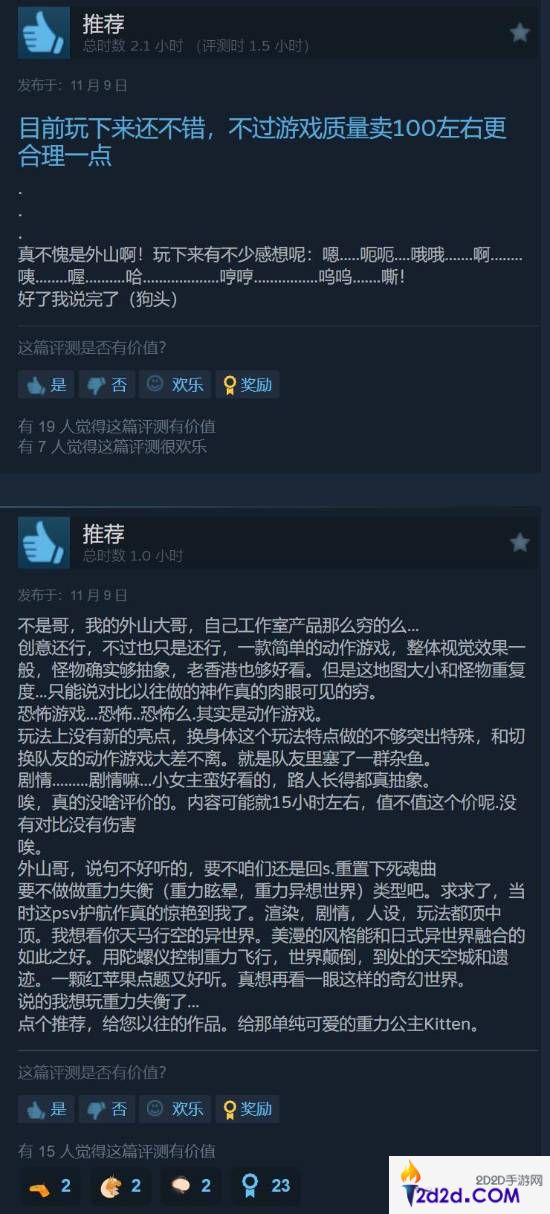550x1214 pixels.
Task: Vote 是 on the 2.1 小时 review
Action: 46,385
